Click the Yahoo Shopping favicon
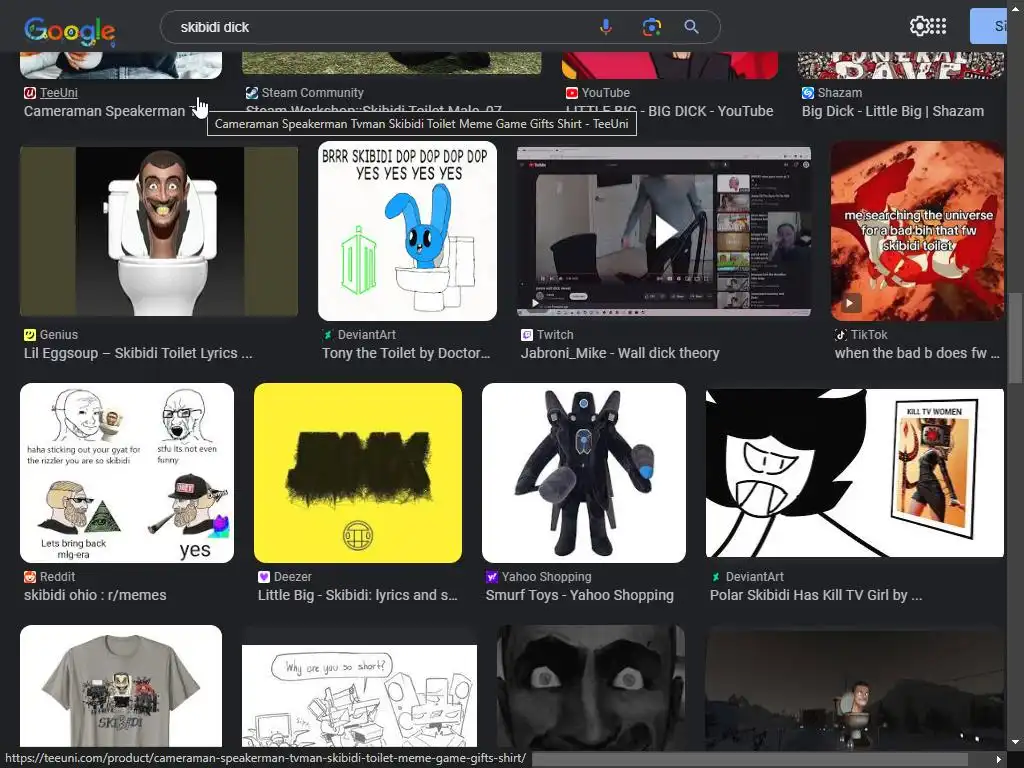Image resolution: width=1024 pixels, height=768 pixels. click(x=491, y=577)
